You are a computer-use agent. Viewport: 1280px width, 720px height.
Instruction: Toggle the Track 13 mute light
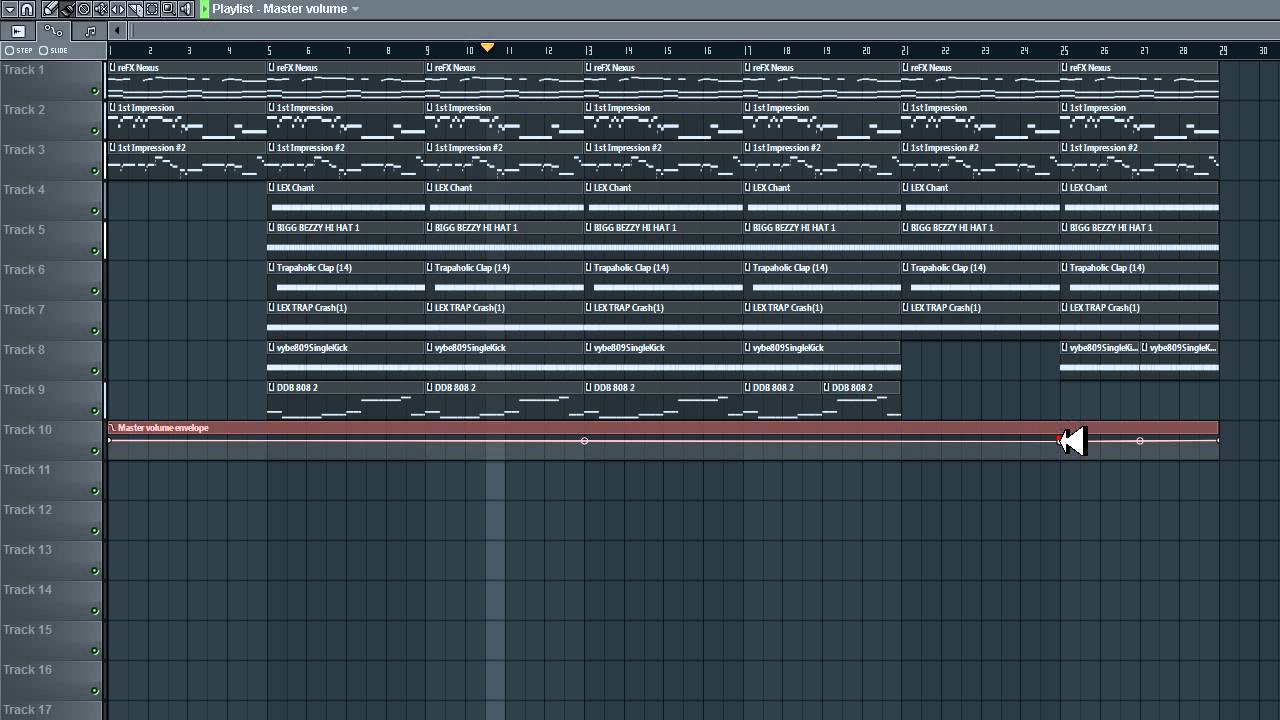[x=95, y=571]
